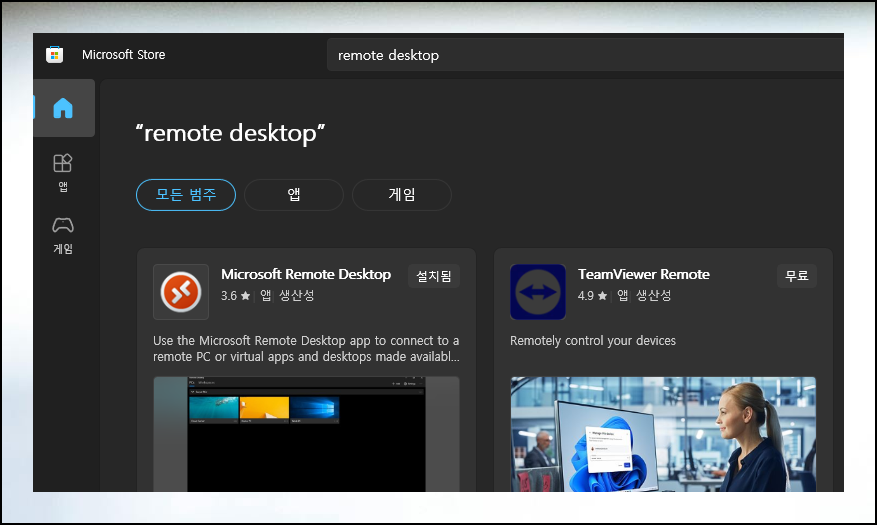Screen dimensions: 877x525
Task: Click the TeamViewer Remote app icon
Action: 537,292
